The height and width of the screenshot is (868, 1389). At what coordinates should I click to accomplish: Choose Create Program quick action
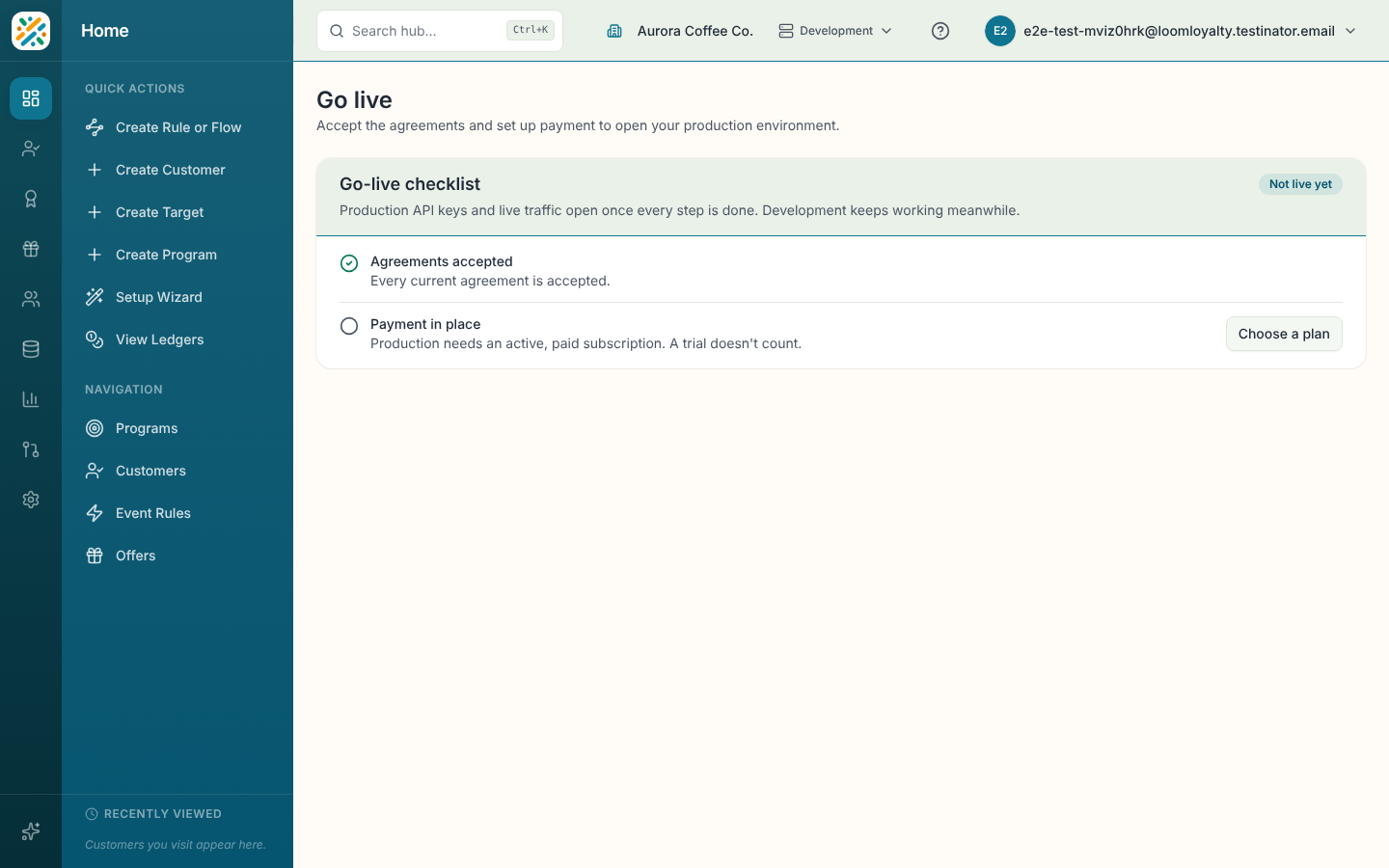[x=177, y=255]
